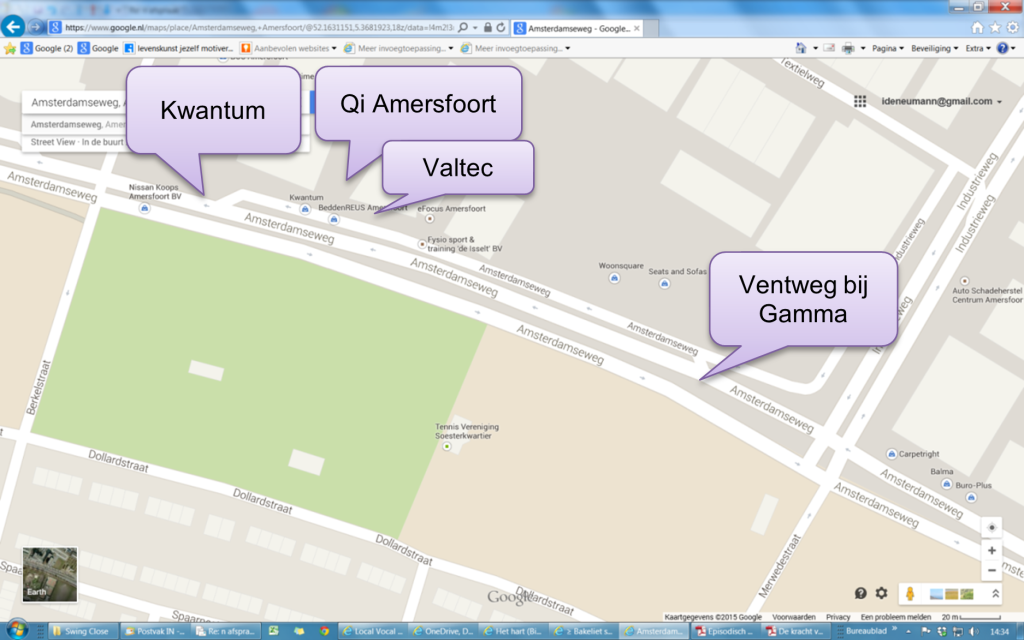Image resolution: width=1024 pixels, height=640 pixels.
Task: Open the Google (2) bookmark
Action: pyautogui.click(x=46, y=48)
